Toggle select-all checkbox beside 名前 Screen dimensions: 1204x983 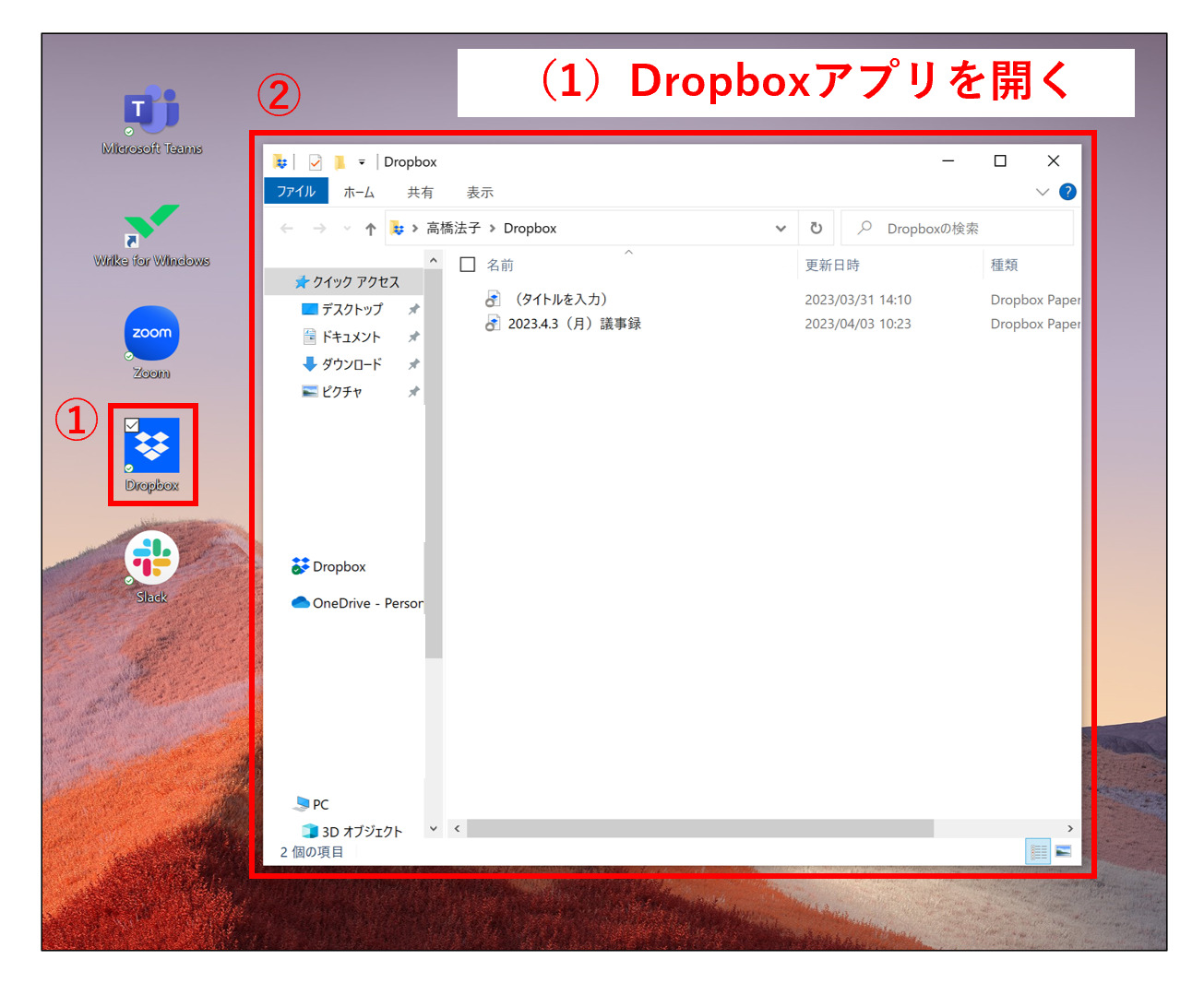coord(468,265)
